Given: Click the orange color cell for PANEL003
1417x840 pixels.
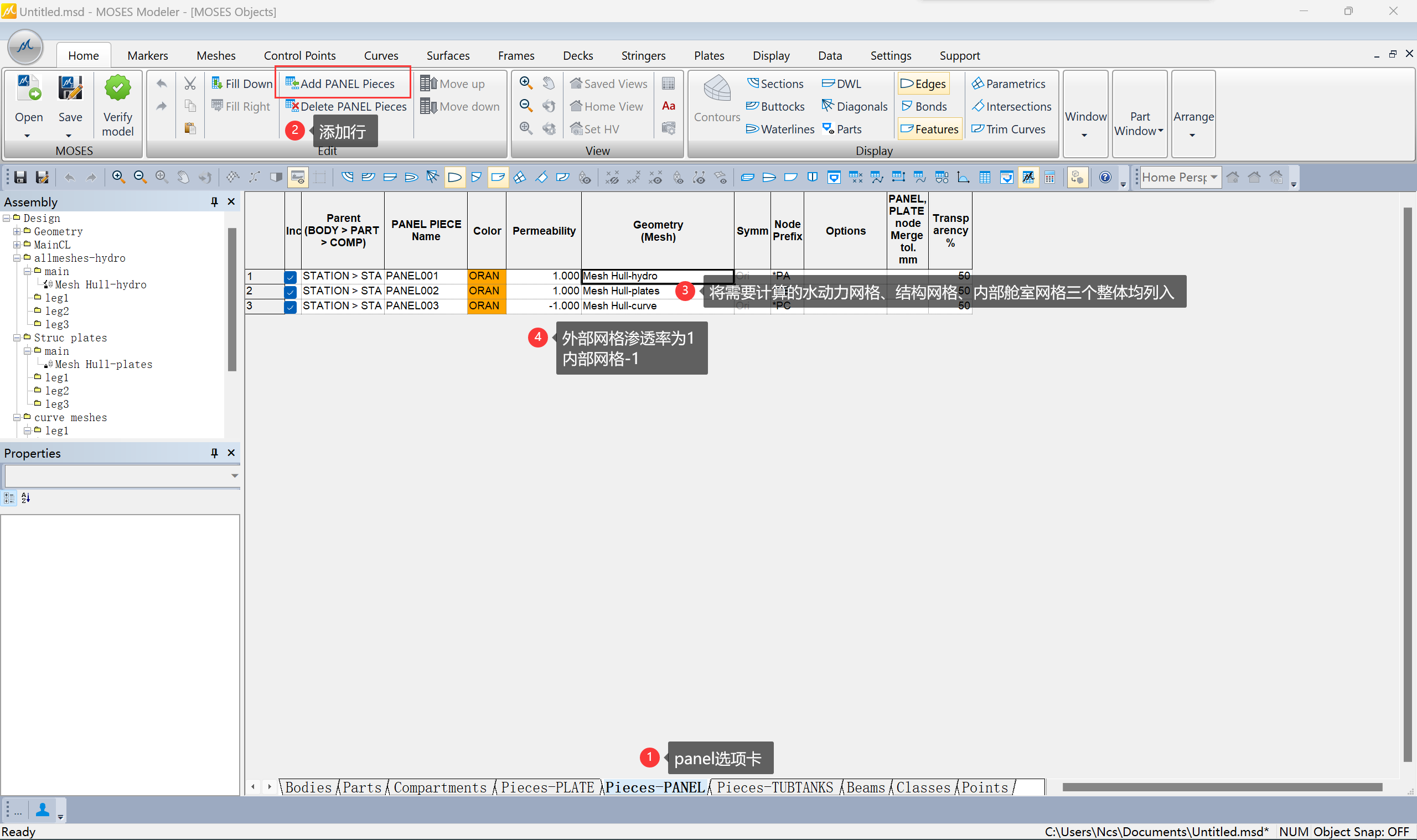Looking at the screenshot, I should point(486,306).
